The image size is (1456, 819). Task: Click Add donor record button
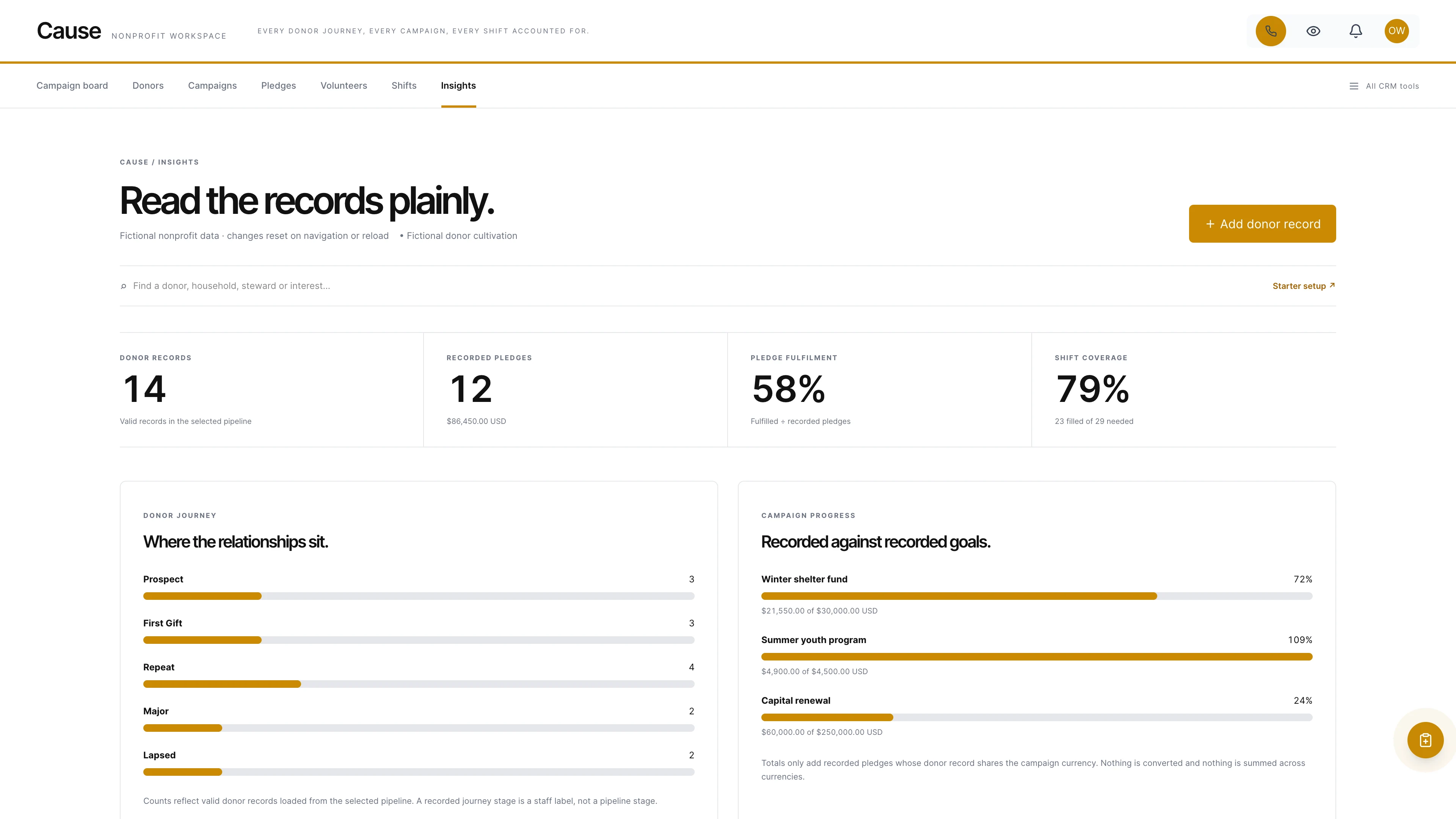1262,224
